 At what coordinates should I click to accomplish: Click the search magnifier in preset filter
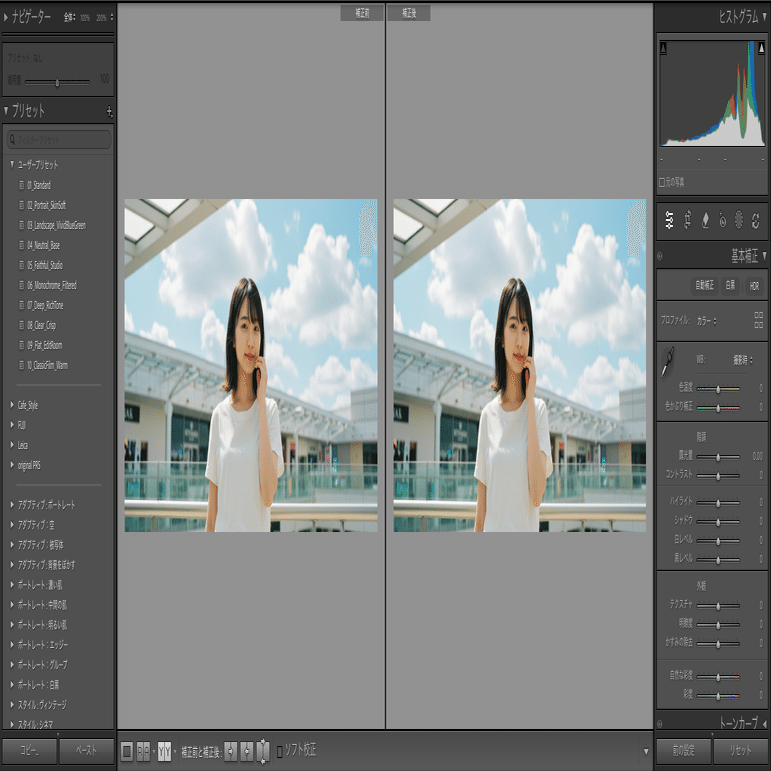pyautogui.click(x=13, y=139)
